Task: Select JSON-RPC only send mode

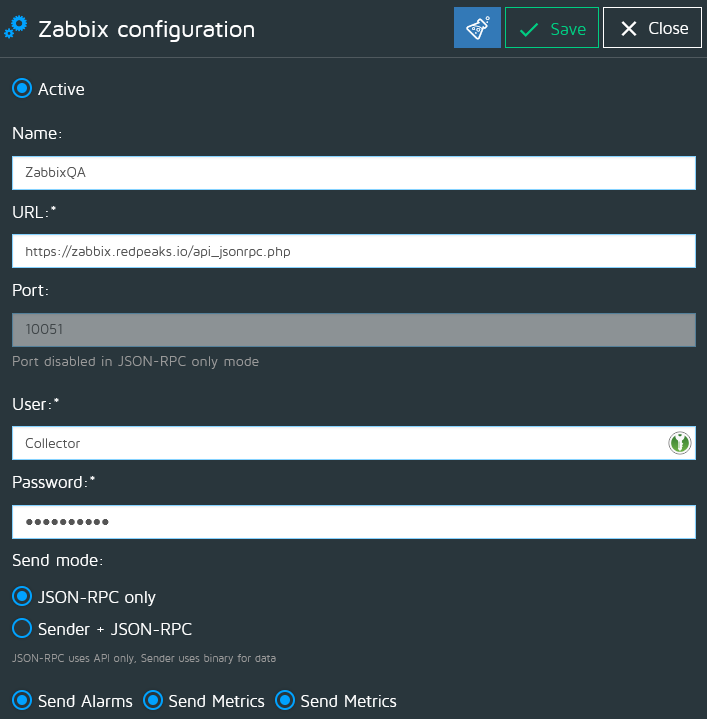Action: pyautogui.click(x=22, y=597)
